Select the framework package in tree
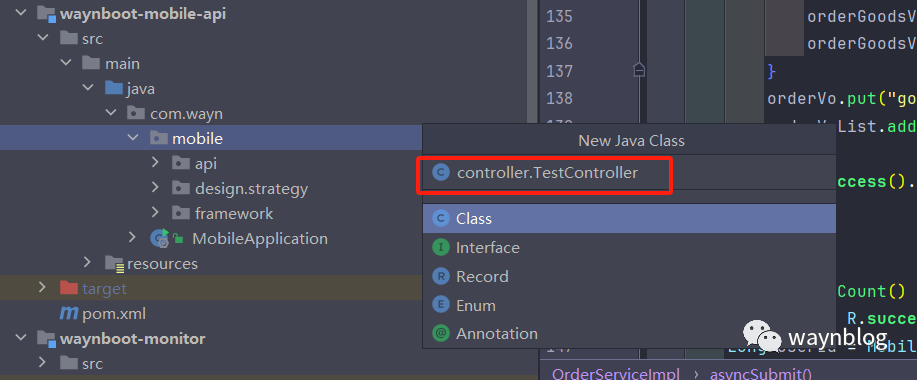 pyautogui.click(x=234, y=213)
